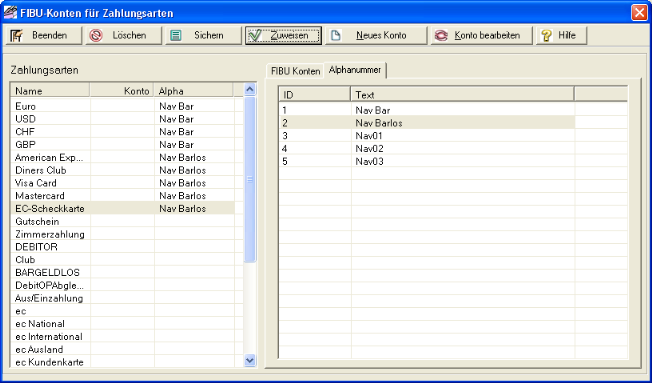Click the Zuweisen green checkmark icon
The width and height of the screenshot is (652, 383).
point(254,36)
